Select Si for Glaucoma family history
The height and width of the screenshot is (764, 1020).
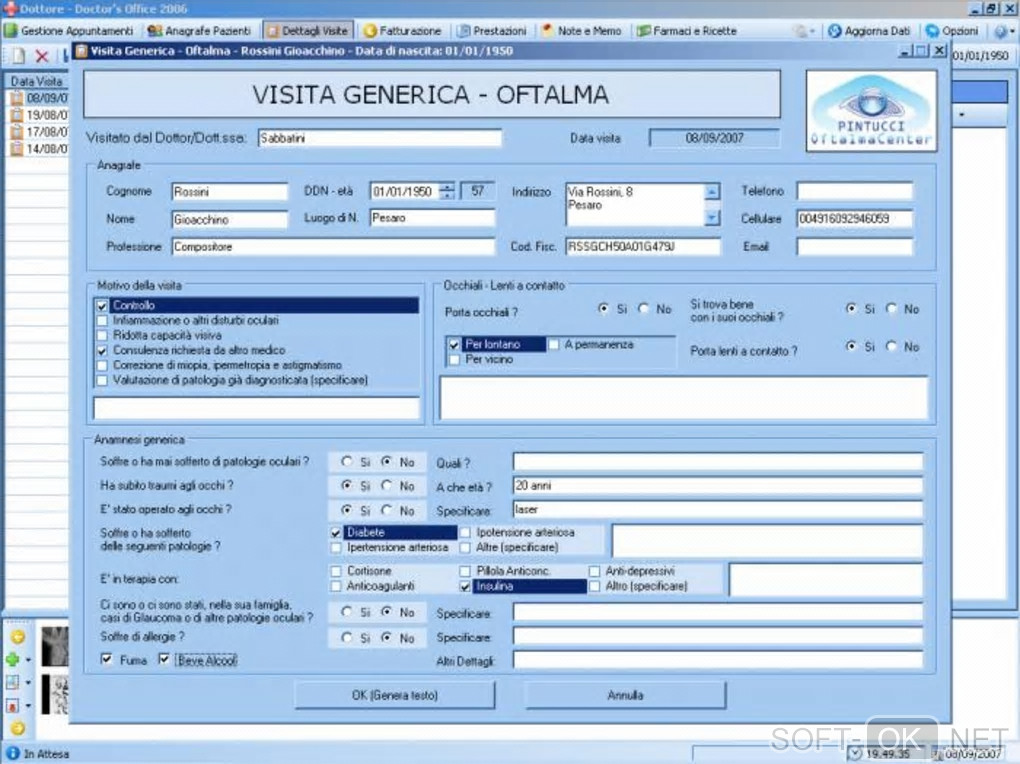coord(347,612)
